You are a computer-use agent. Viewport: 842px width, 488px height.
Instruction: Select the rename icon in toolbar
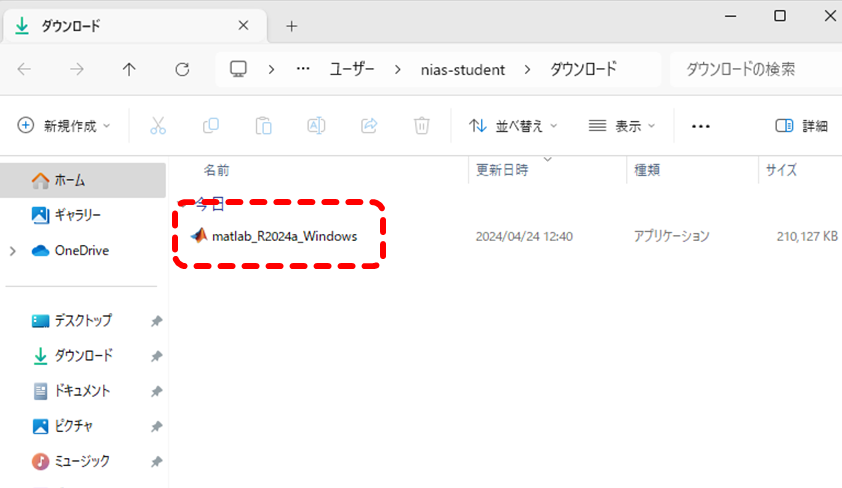[x=316, y=126]
